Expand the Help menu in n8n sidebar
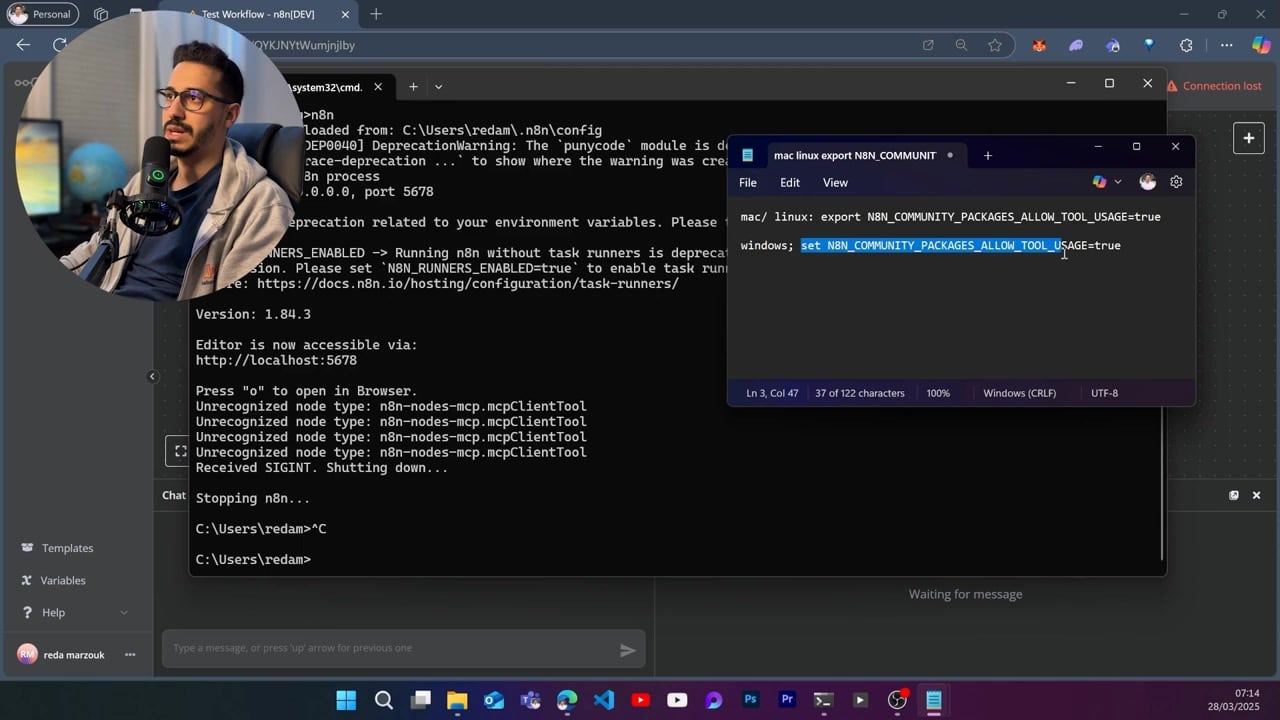This screenshot has height=720, width=1280. [x=76, y=612]
